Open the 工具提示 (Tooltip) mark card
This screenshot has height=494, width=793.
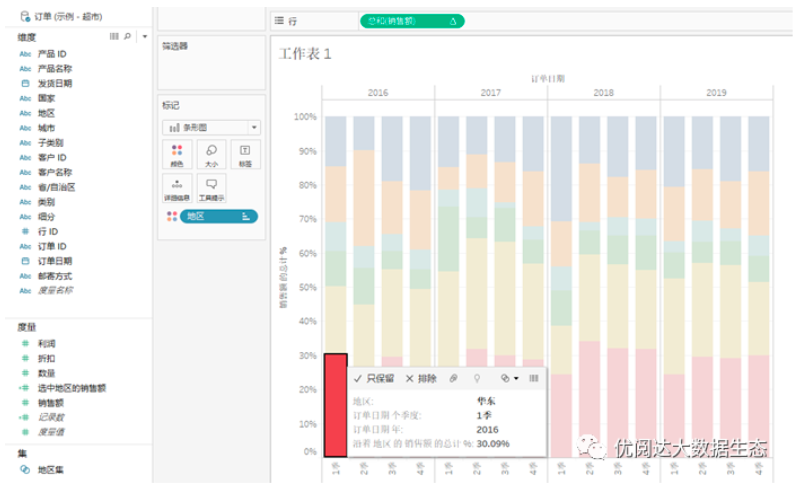[x=211, y=188]
